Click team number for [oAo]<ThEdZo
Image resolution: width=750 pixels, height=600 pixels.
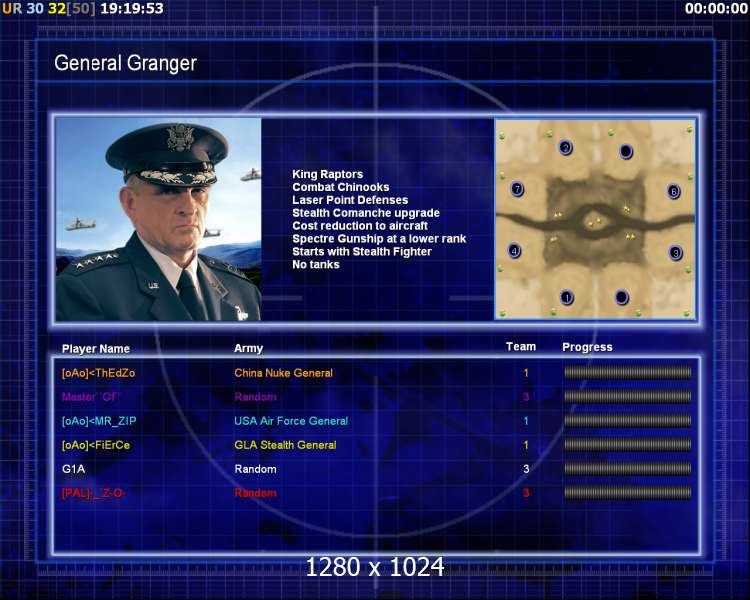point(526,373)
